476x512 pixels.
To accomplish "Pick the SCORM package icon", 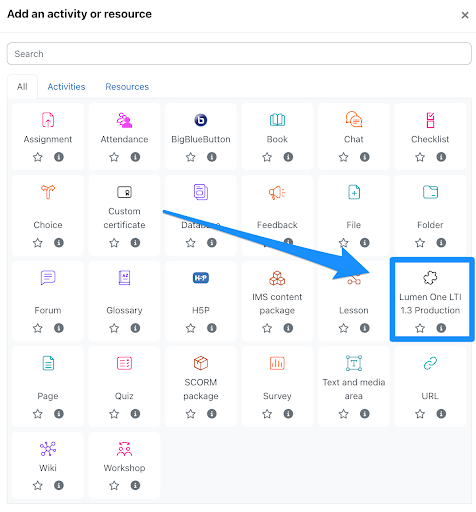I will [201, 363].
